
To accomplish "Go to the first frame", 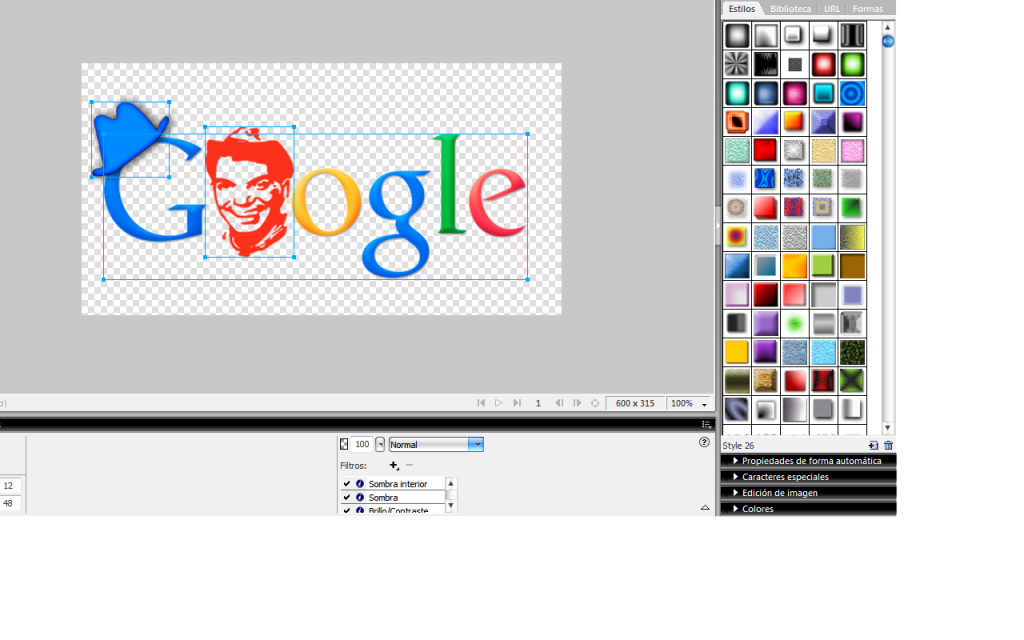I will click(481, 403).
